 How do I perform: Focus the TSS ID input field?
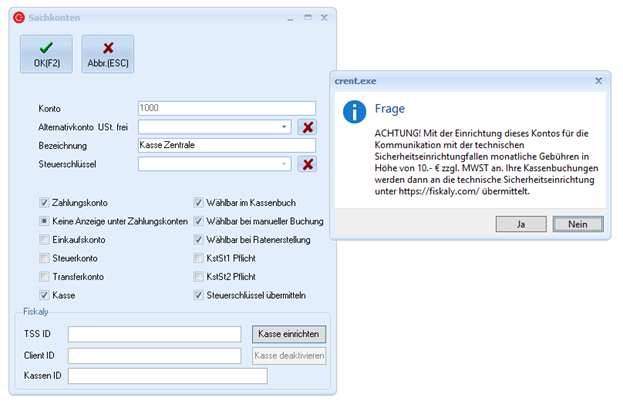154,334
